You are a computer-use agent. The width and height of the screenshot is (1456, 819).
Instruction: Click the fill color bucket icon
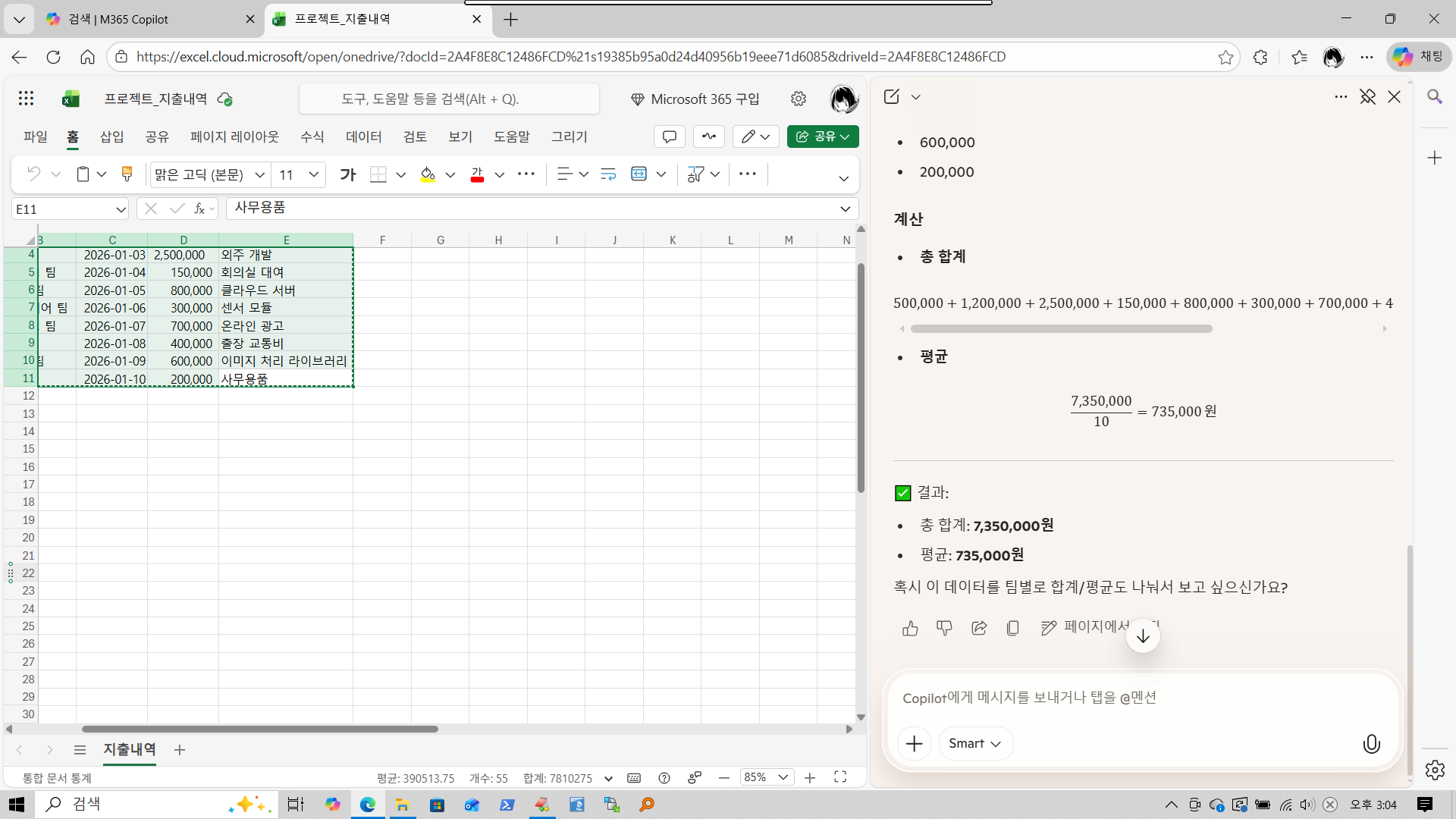tap(428, 174)
